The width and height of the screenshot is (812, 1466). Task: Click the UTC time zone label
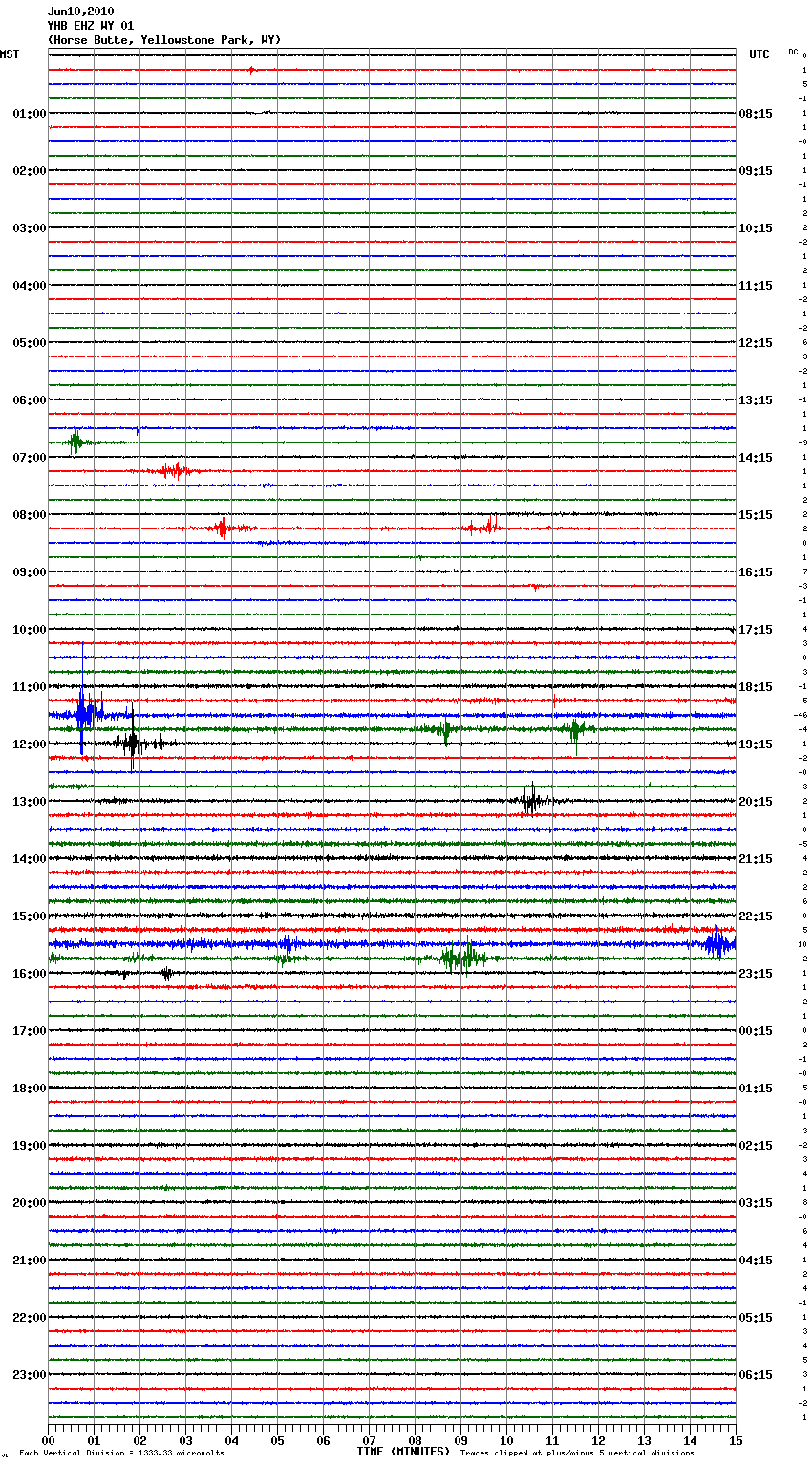759,54
